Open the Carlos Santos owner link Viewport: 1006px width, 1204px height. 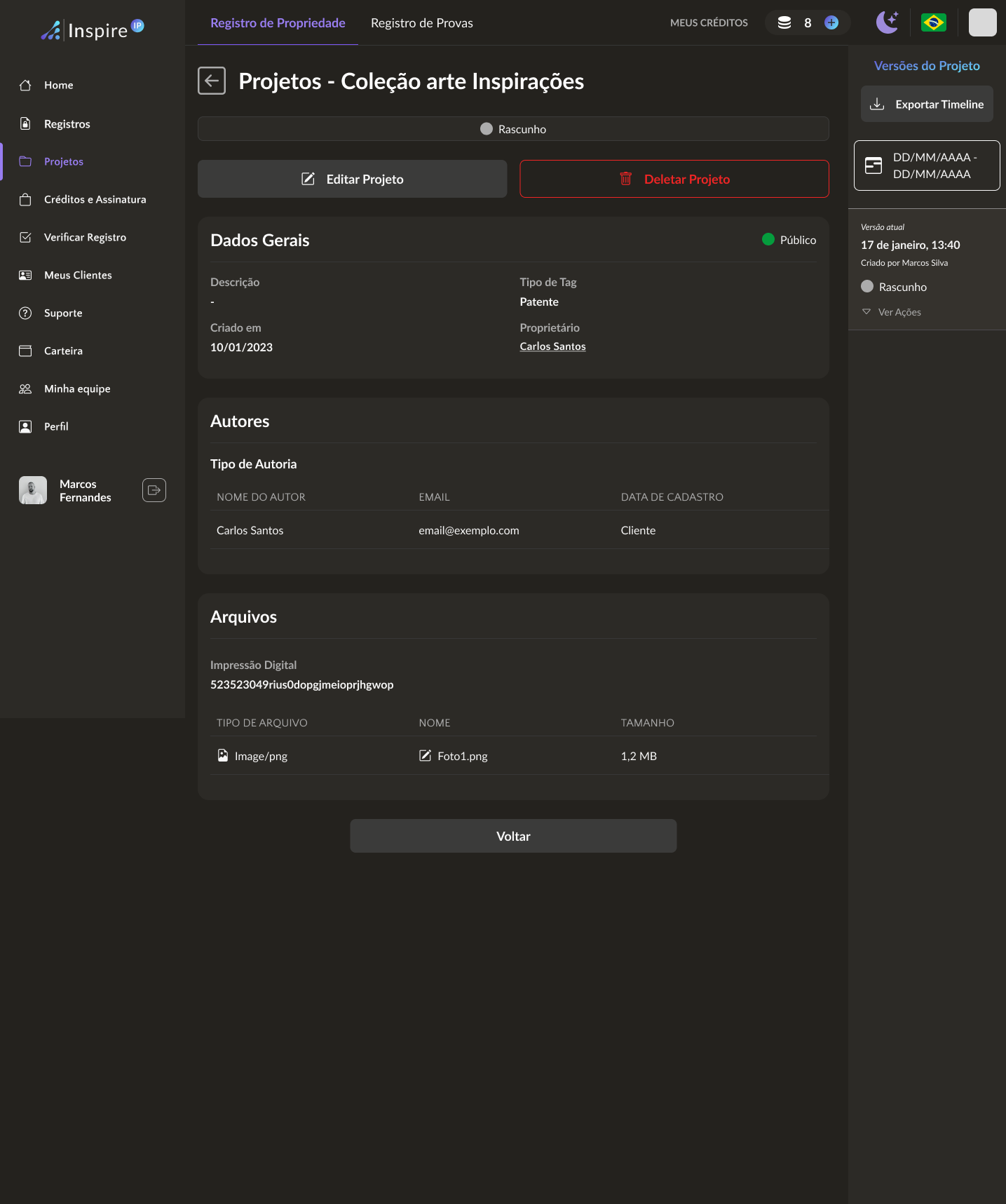552,346
